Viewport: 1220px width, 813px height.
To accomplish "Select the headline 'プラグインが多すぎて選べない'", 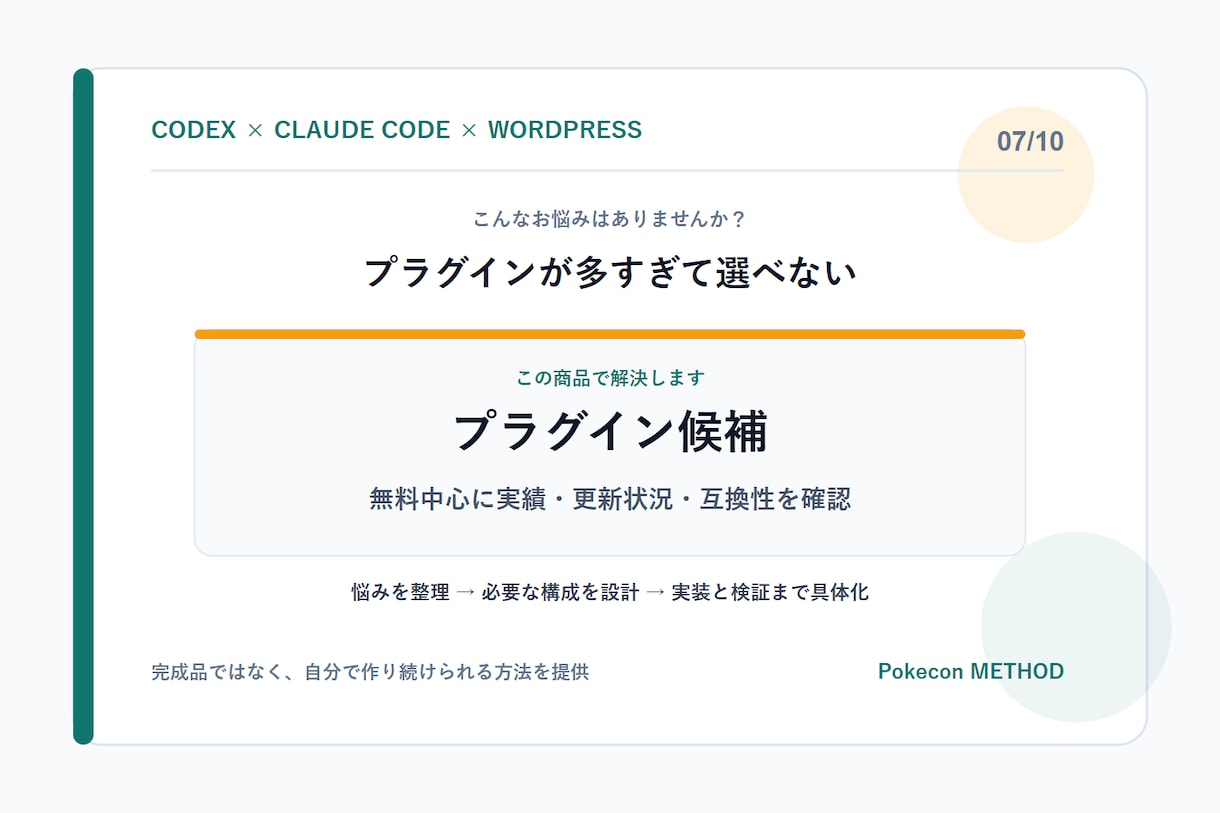I will click(x=610, y=272).
